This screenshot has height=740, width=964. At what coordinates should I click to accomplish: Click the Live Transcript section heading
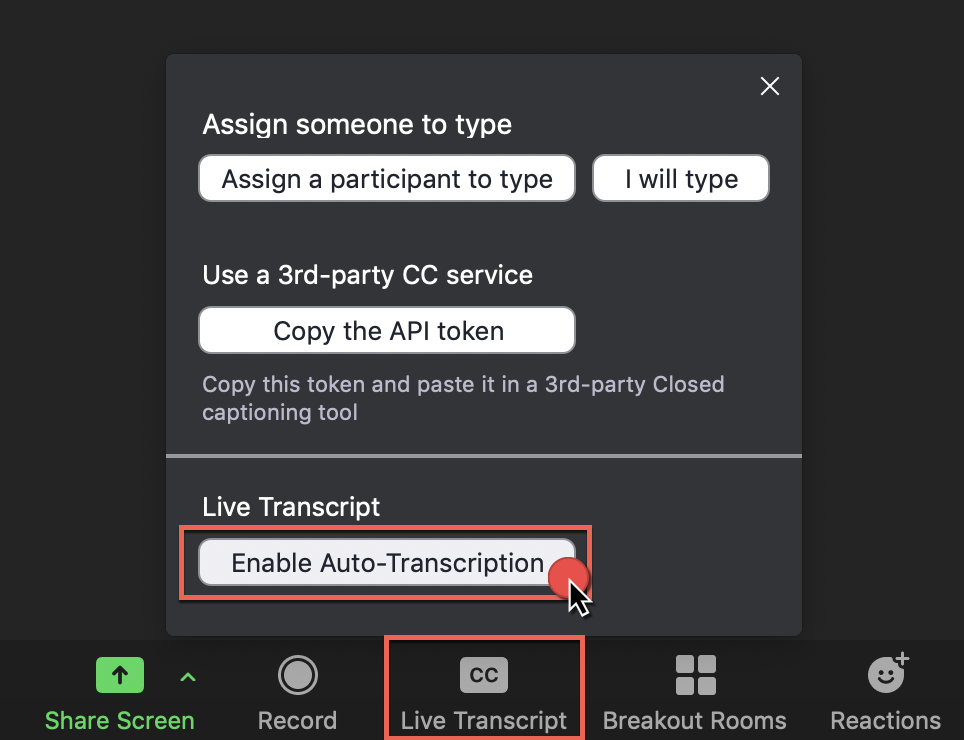291,507
